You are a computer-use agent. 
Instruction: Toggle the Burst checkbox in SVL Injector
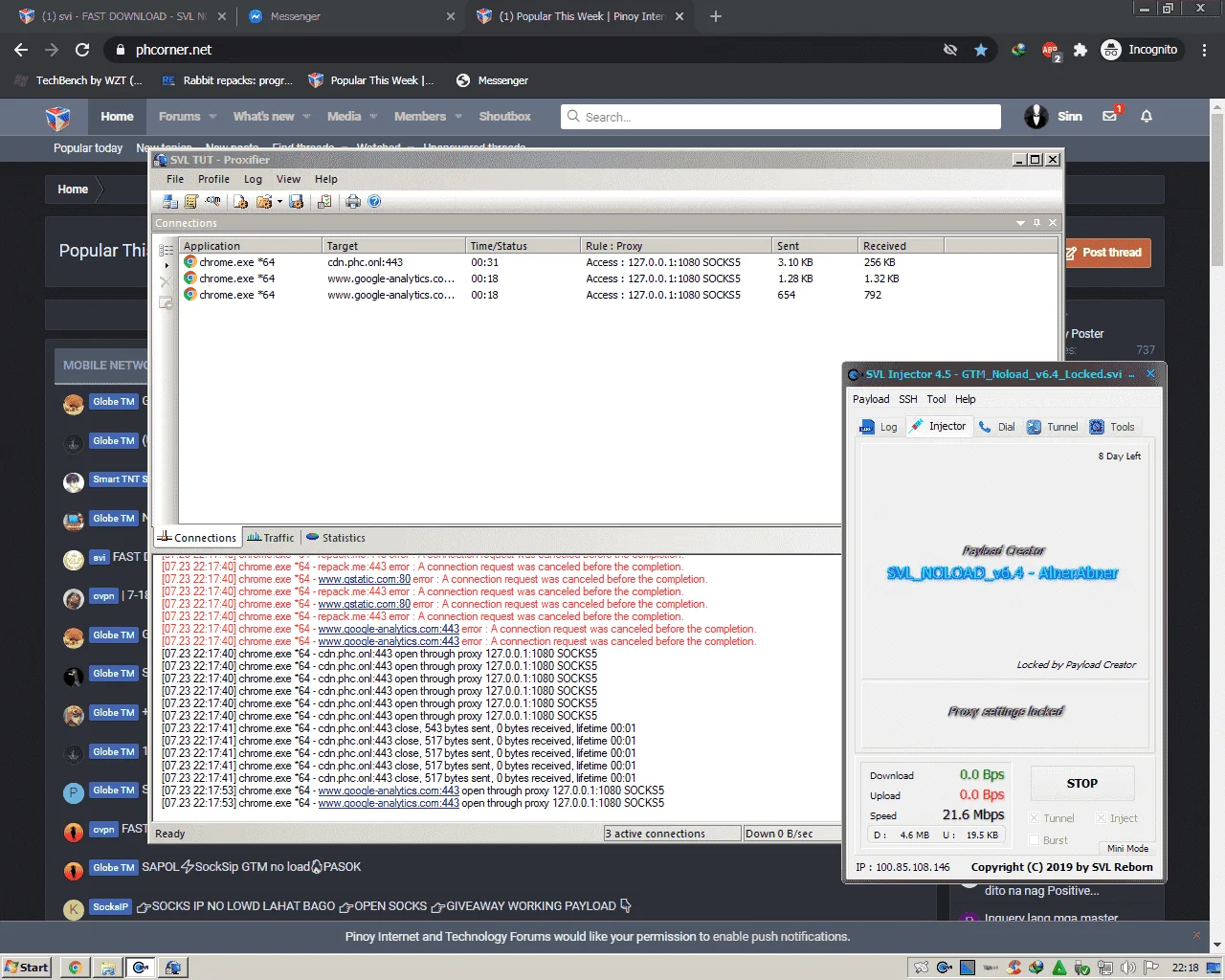[x=1035, y=840]
